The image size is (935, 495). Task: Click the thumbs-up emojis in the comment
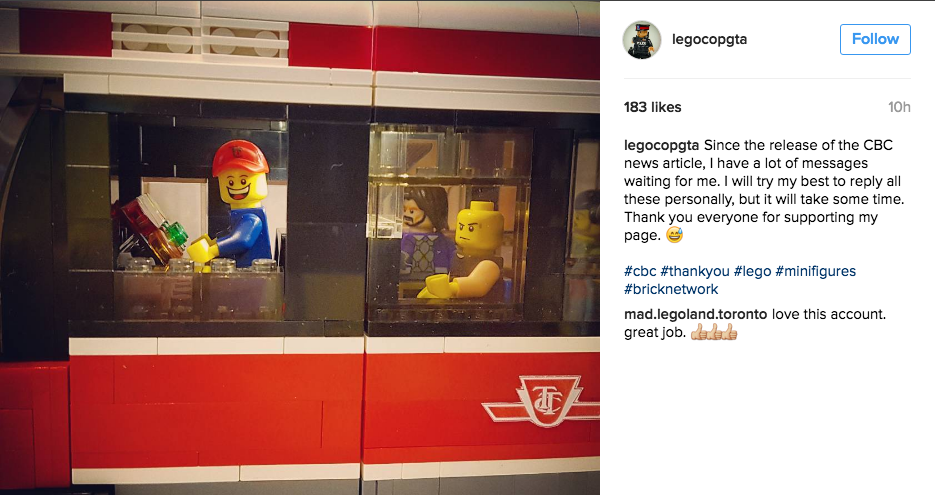[714, 333]
